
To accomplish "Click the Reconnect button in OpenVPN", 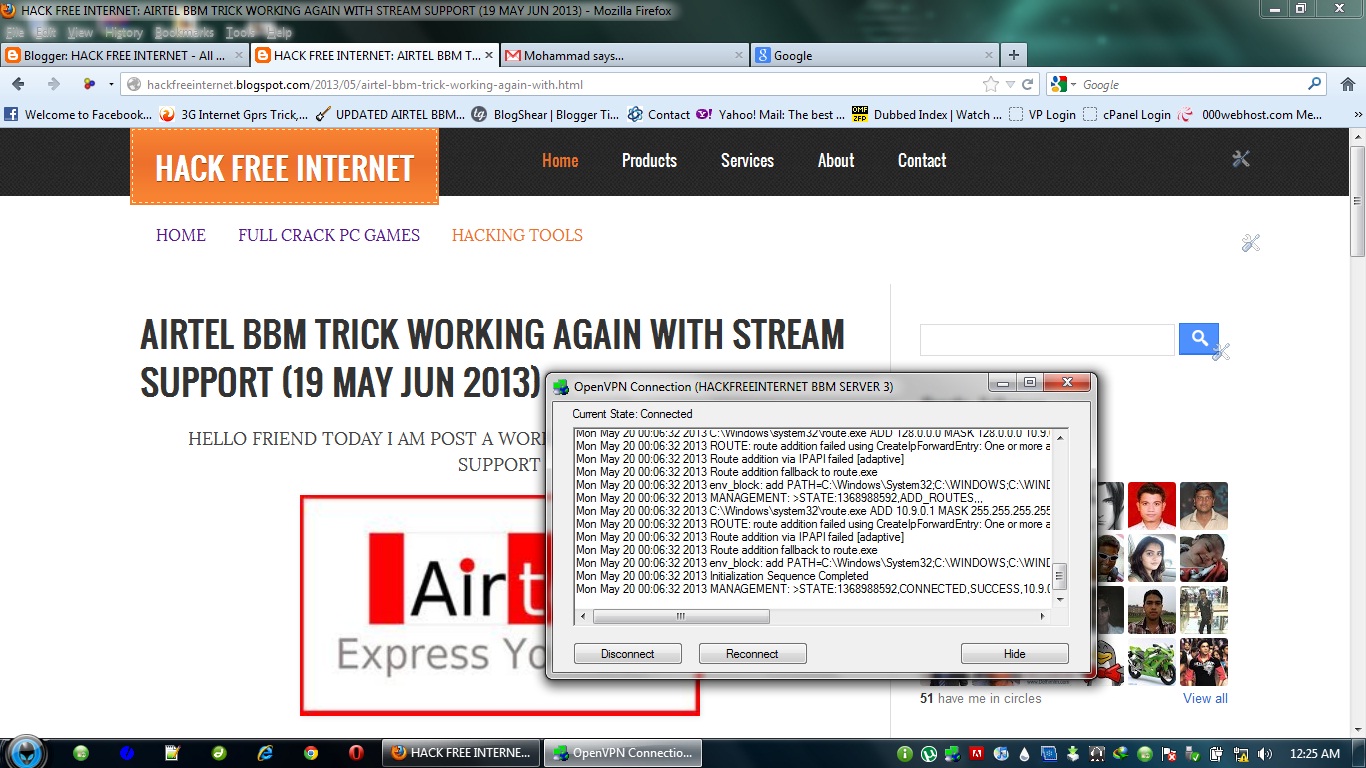I will click(x=752, y=654).
